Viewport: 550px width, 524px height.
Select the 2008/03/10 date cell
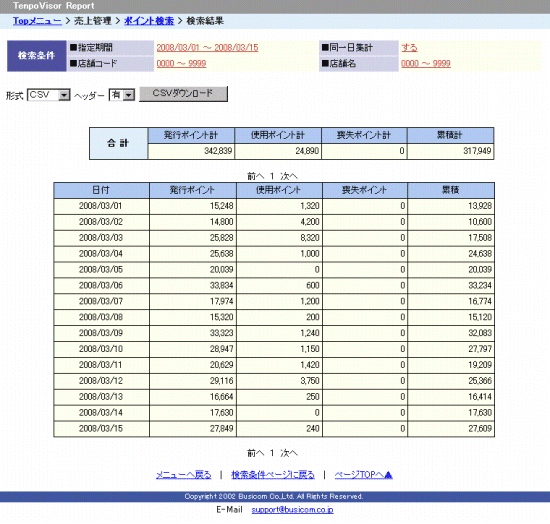coord(101,349)
